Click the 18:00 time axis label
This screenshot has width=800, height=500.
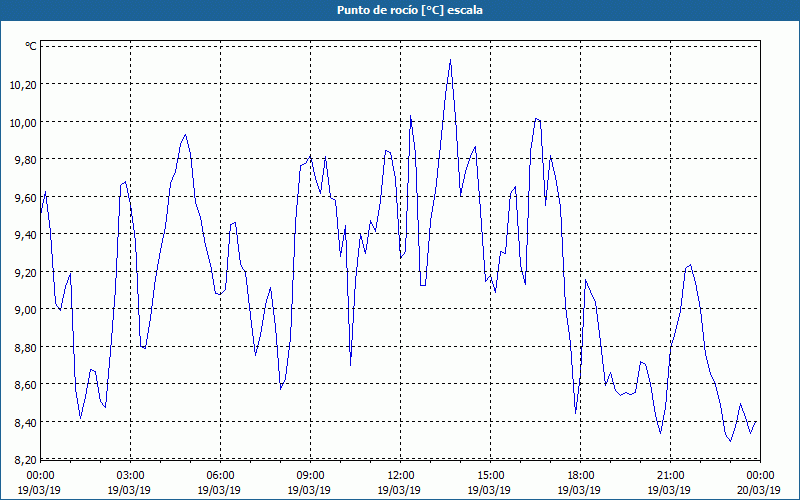[580, 476]
